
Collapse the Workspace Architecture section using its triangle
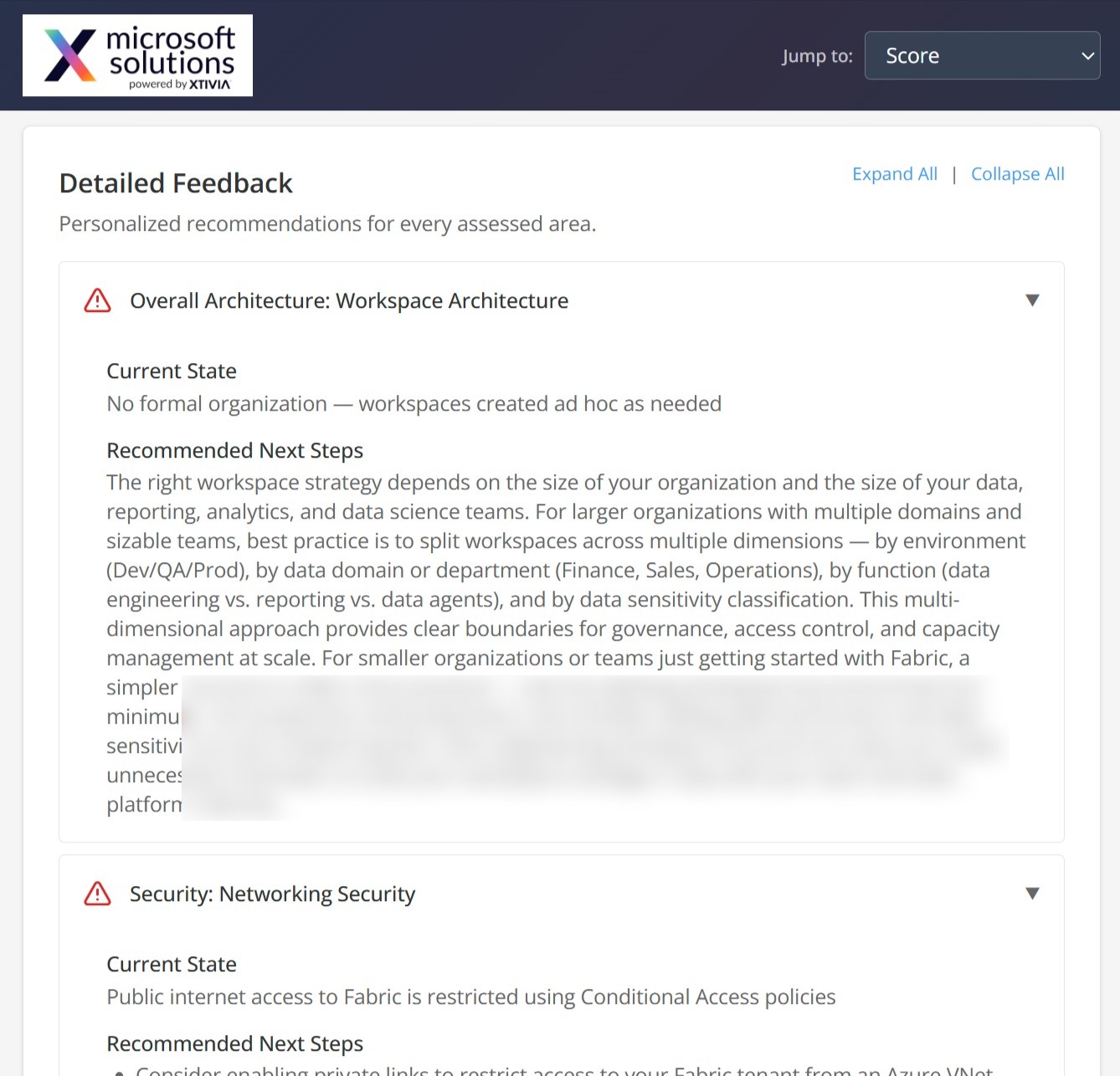click(1032, 300)
